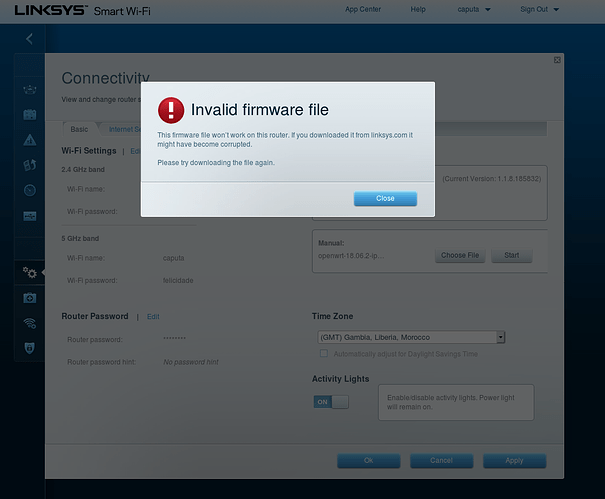Enable automatic Daylight Savings Time adjustment
Screen dimensions: 605x499
point(324,354)
